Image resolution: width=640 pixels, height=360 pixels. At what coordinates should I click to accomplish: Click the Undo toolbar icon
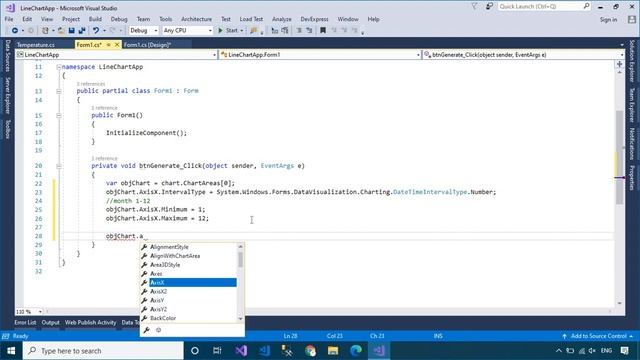[96, 31]
